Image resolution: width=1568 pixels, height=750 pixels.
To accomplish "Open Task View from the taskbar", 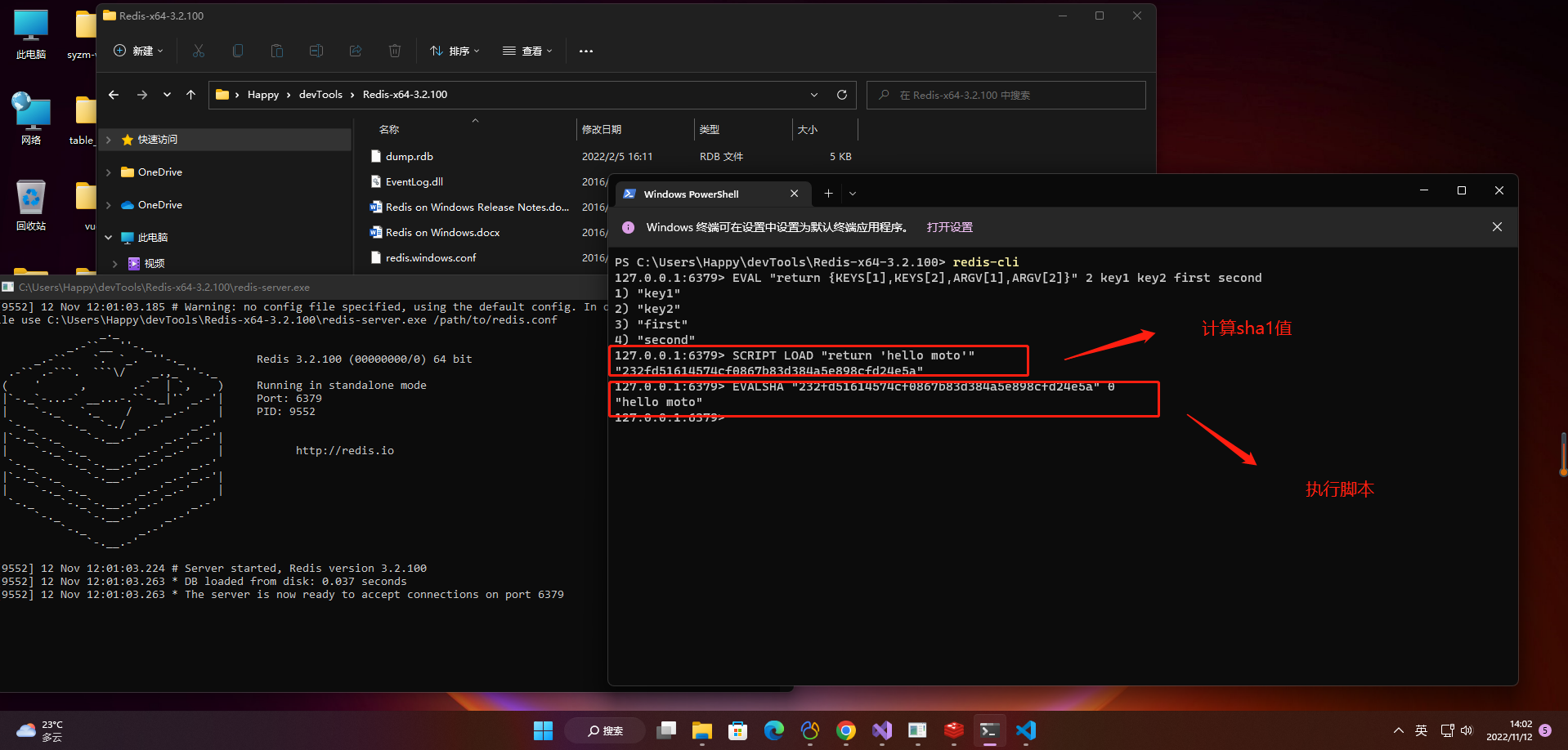I will (666, 730).
